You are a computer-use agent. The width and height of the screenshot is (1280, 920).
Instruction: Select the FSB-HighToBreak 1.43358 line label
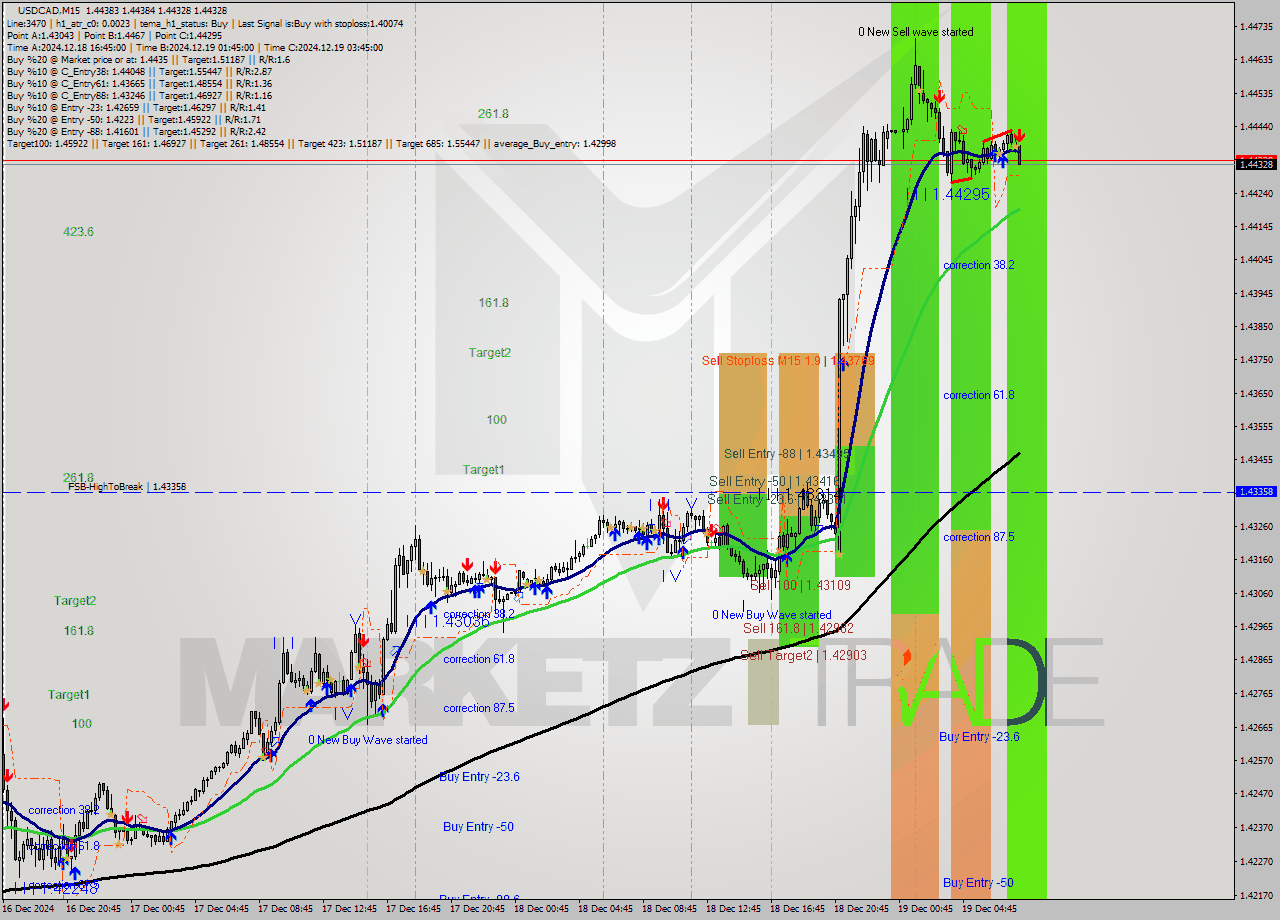127,487
